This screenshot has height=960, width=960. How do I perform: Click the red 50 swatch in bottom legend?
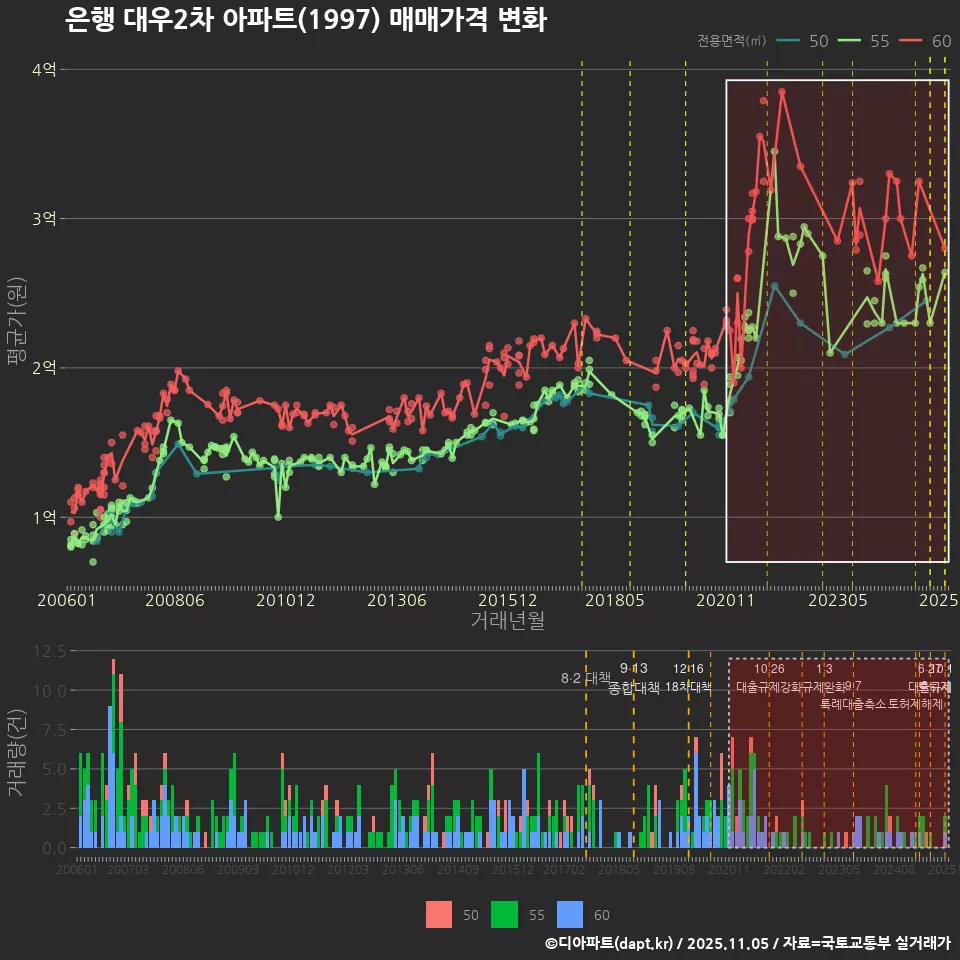(439, 914)
